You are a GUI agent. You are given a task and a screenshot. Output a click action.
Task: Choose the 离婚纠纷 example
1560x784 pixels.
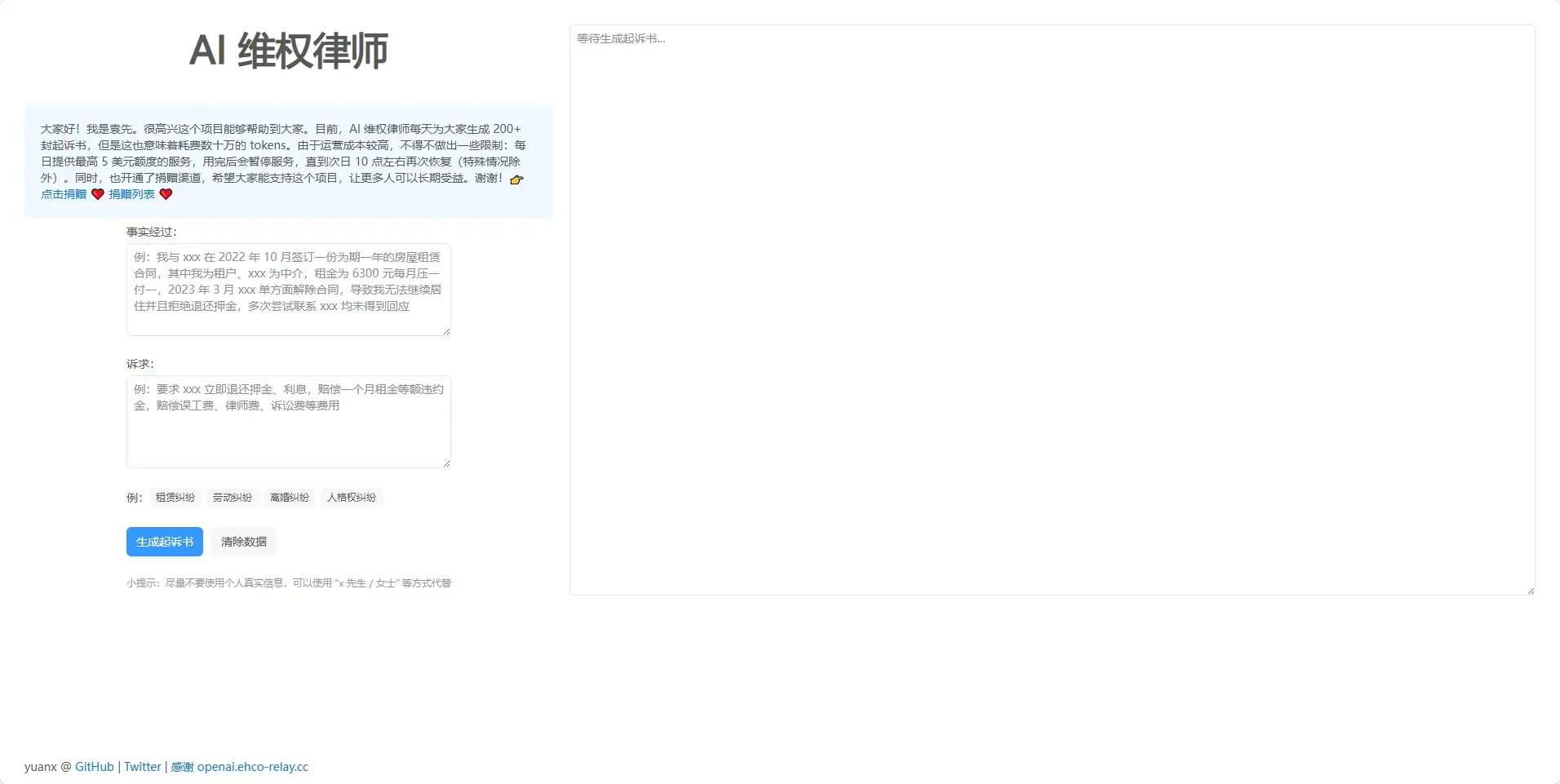[290, 498]
